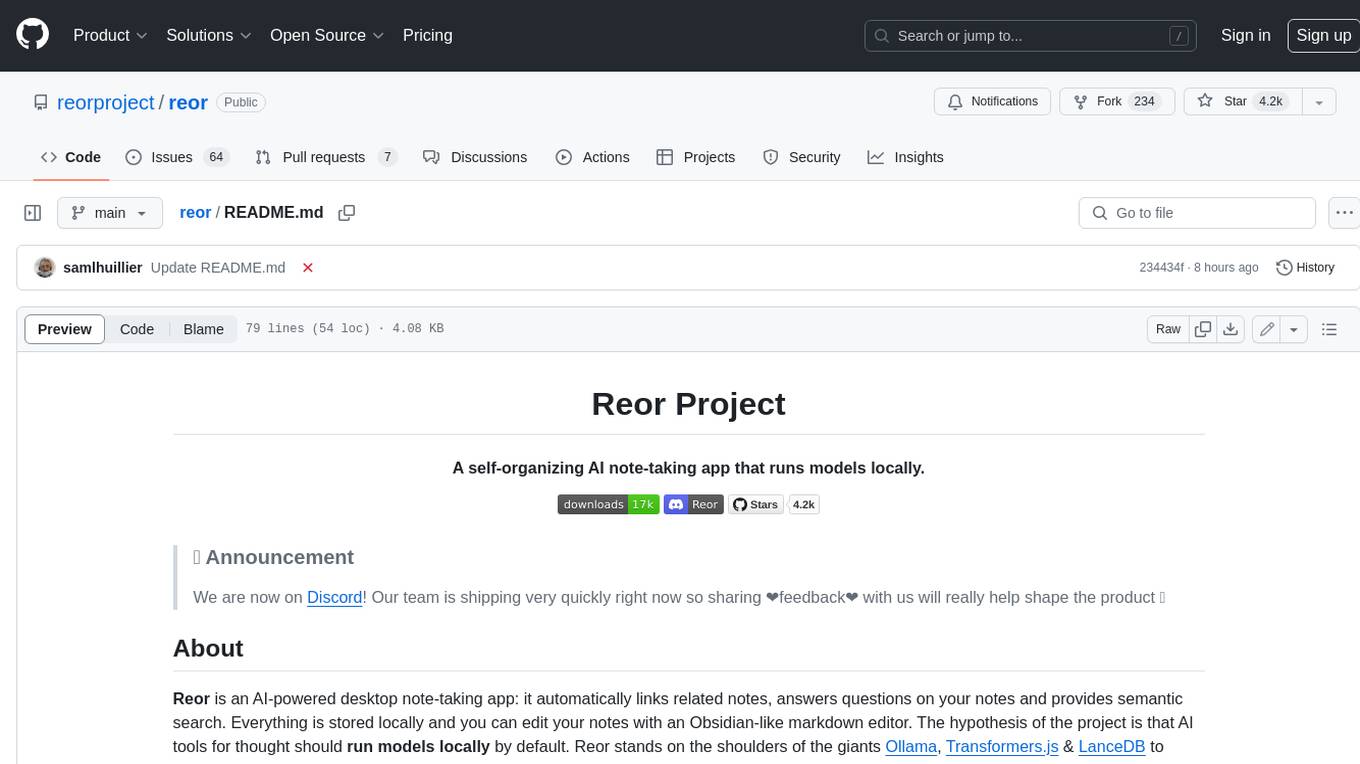The width and height of the screenshot is (1360, 764).
Task: Go to the Discussions tab
Action: tap(475, 157)
